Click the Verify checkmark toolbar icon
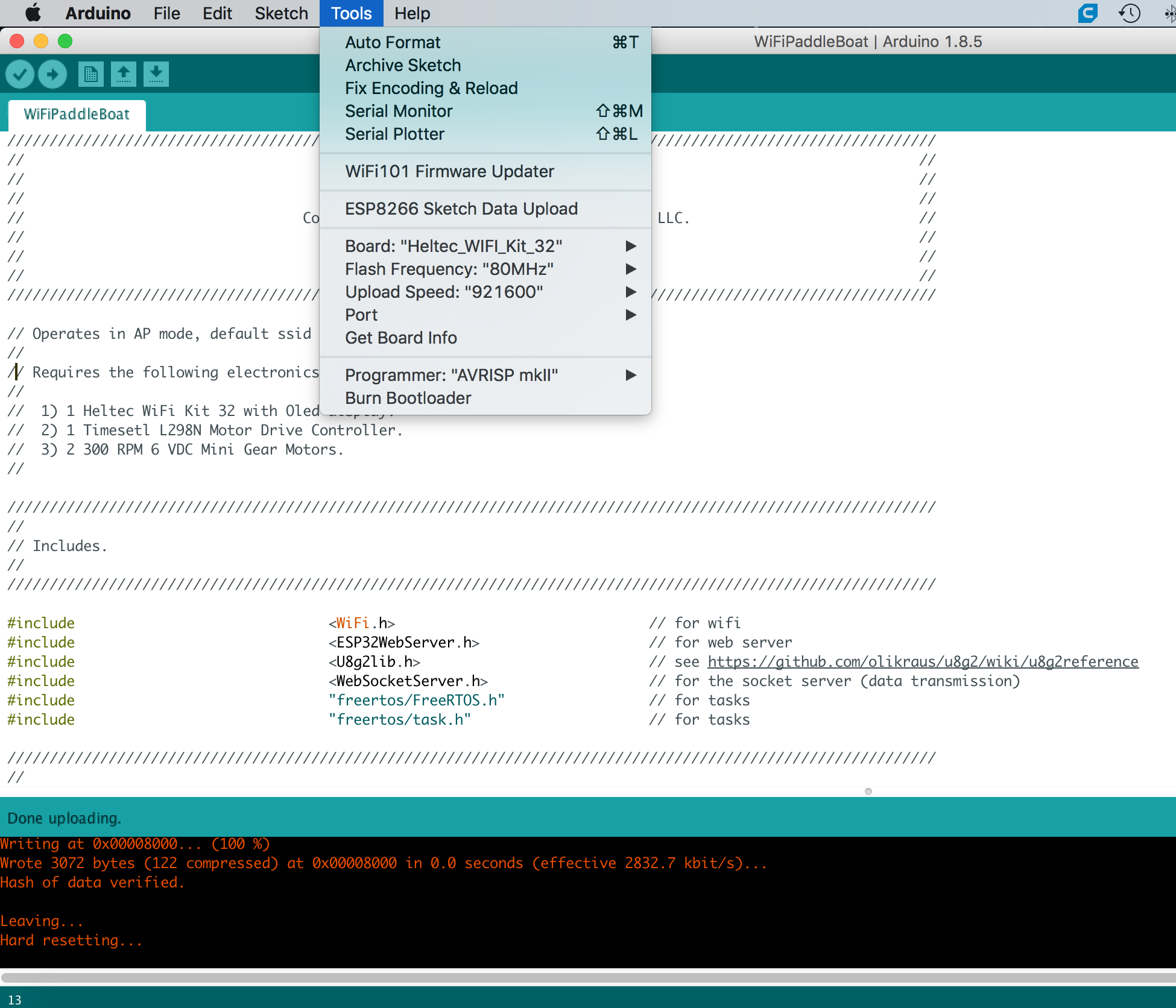This screenshot has height=1008, width=1176. click(20, 74)
